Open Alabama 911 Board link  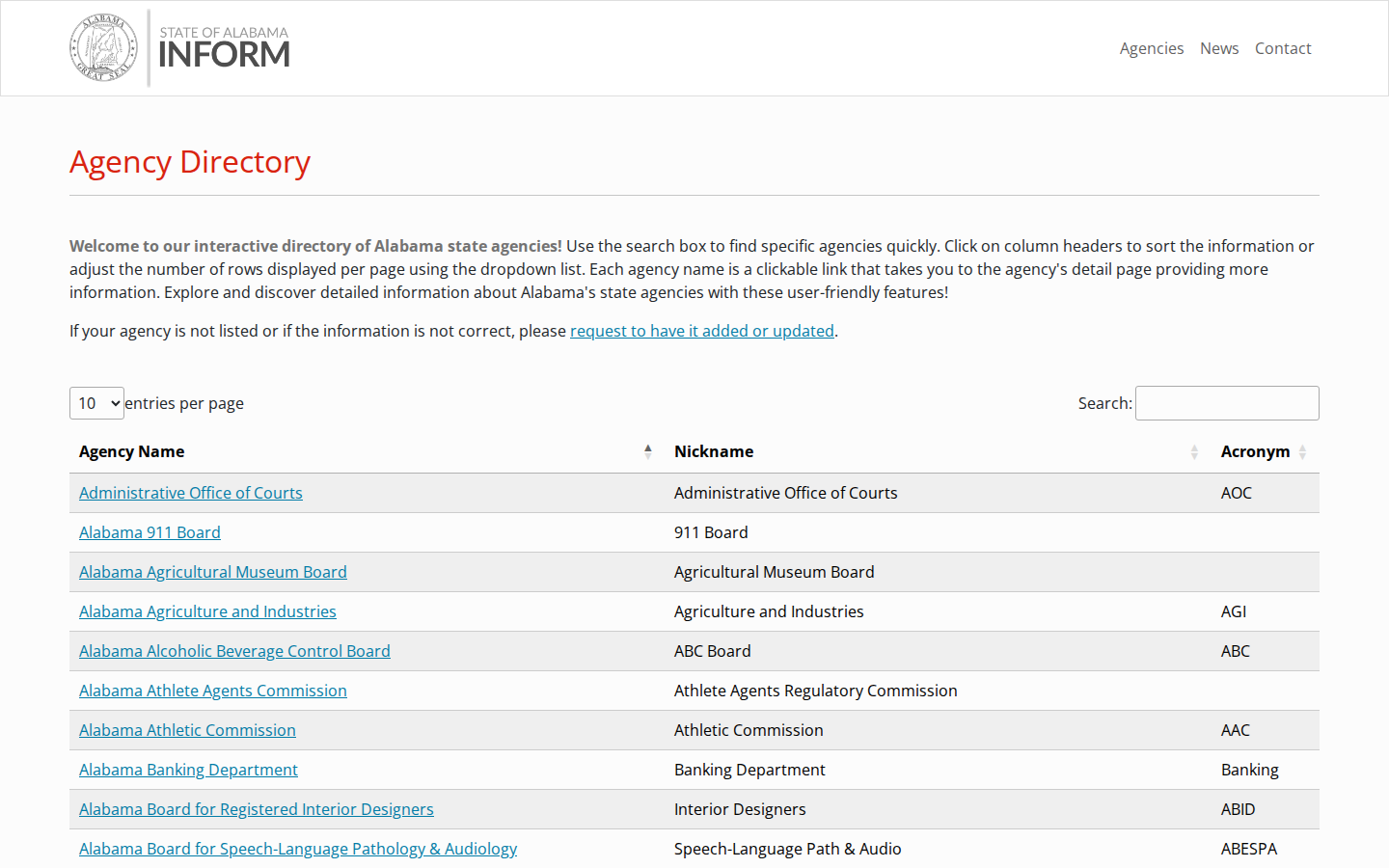click(150, 532)
